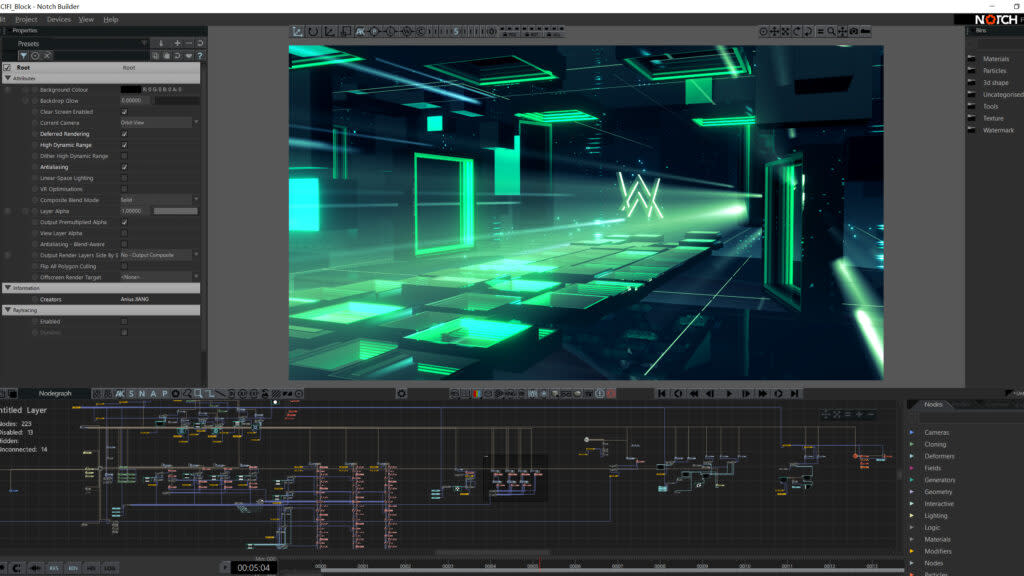
Task: Click the remove preset minus icon
Action: [x=189, y=43]
